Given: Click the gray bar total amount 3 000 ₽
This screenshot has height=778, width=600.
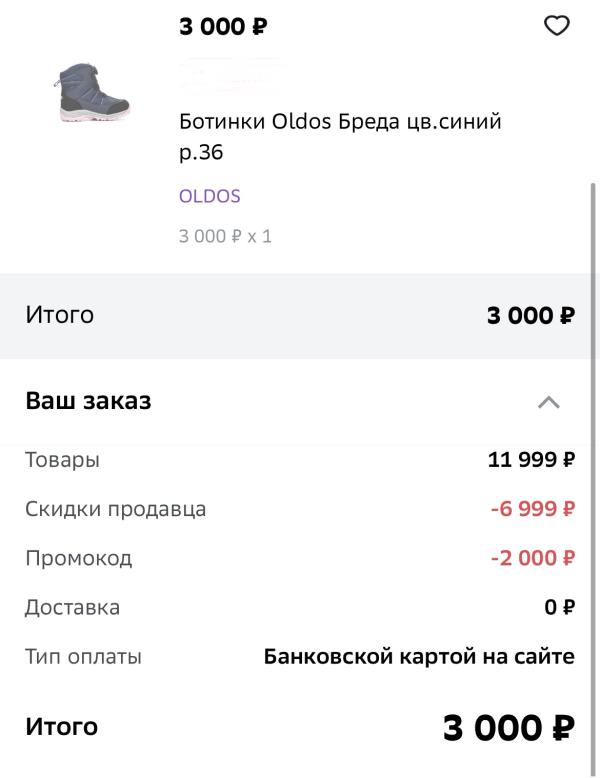Looking at the screenshot, I should (x=530, y=316).
